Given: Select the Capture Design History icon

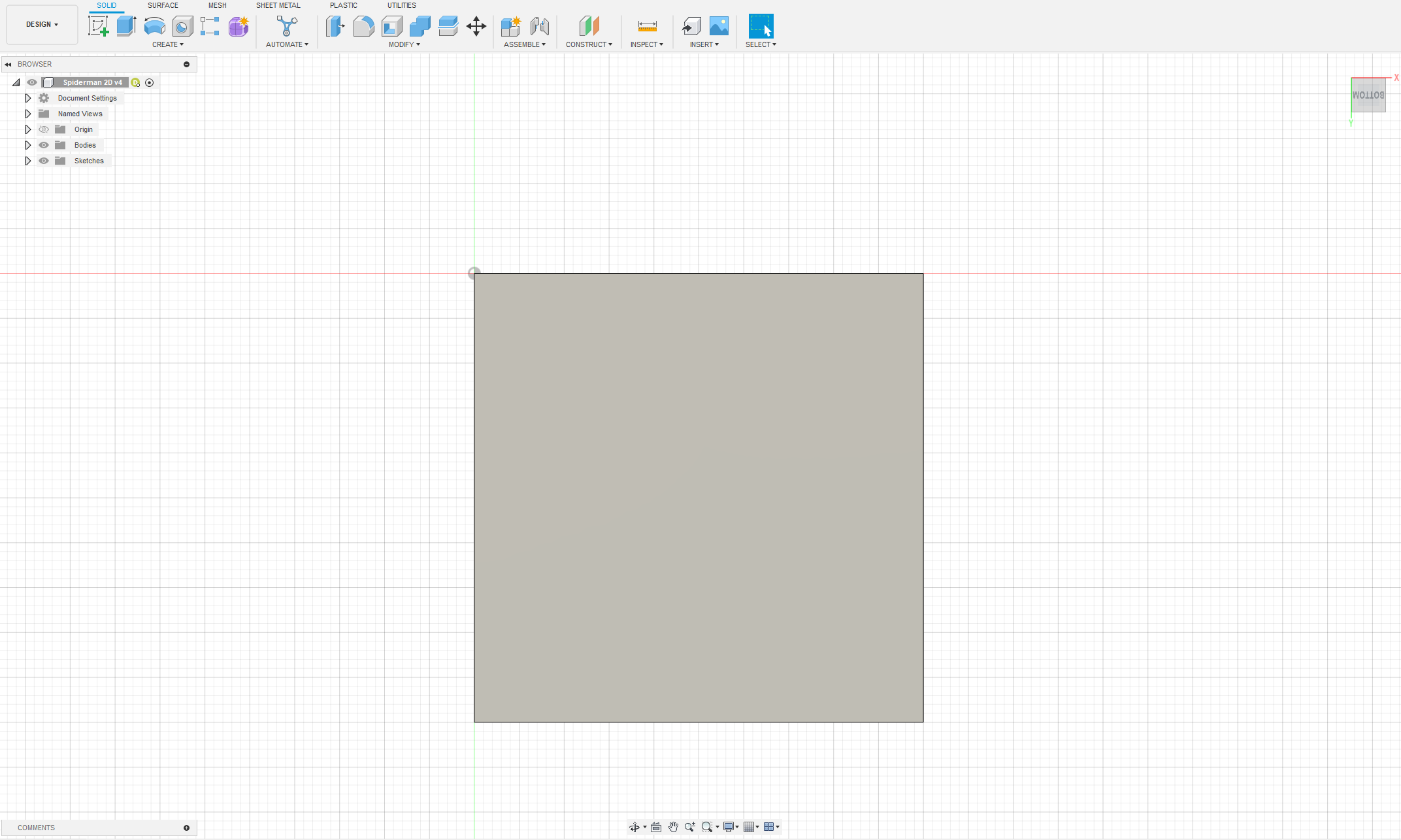Looking at the screenshot, I should (149, 82).
